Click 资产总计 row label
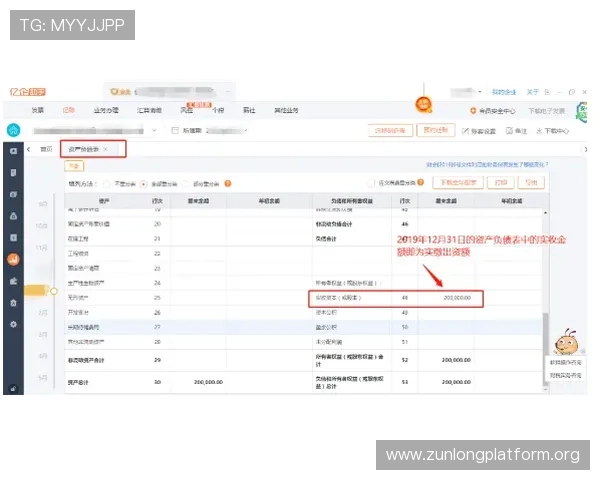The height and width of the screenshot is (480, 600). tap(78, 382)
